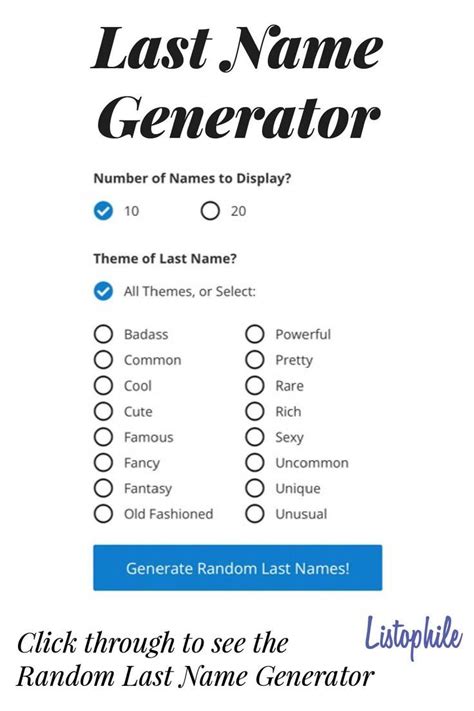
Task: Pick the Pretty theme radio button
Action: 255,360
